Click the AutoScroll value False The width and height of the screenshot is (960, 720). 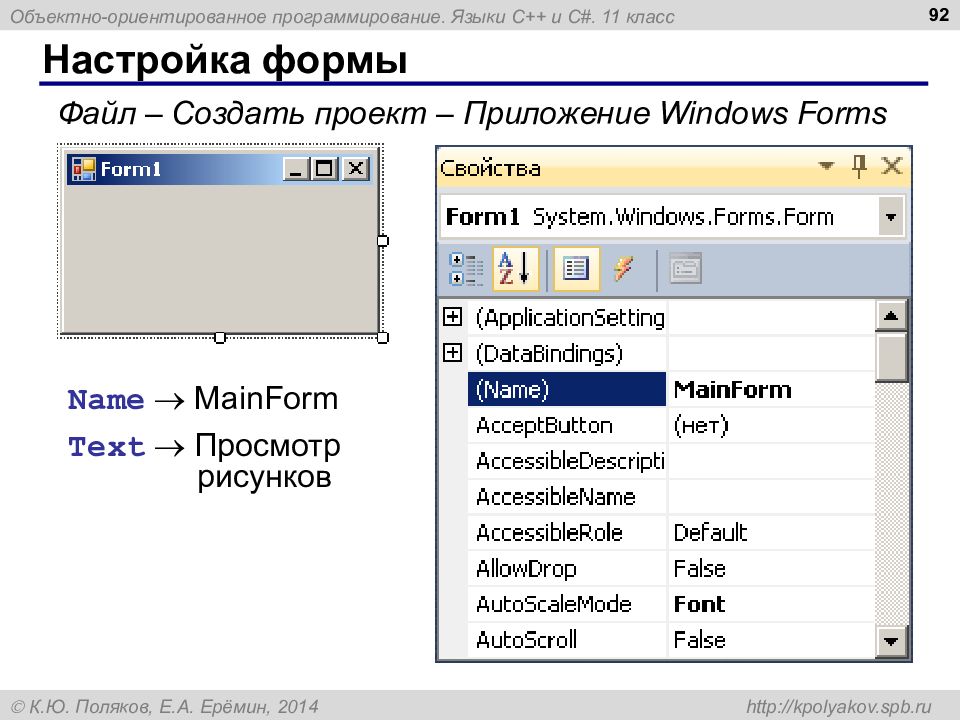[x=771, y=640]
